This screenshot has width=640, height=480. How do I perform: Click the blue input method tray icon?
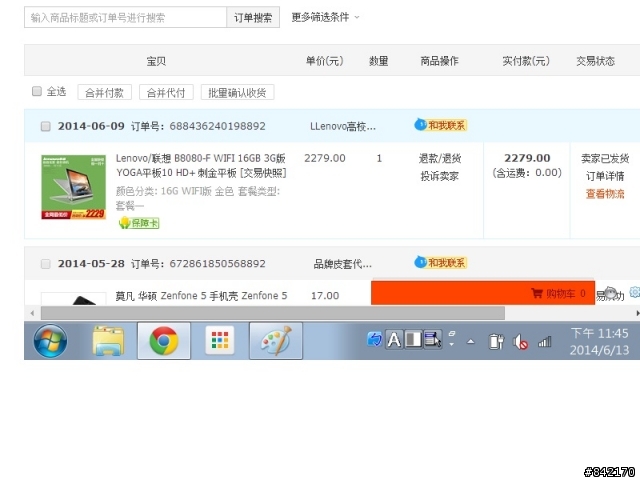pos(375,339)
